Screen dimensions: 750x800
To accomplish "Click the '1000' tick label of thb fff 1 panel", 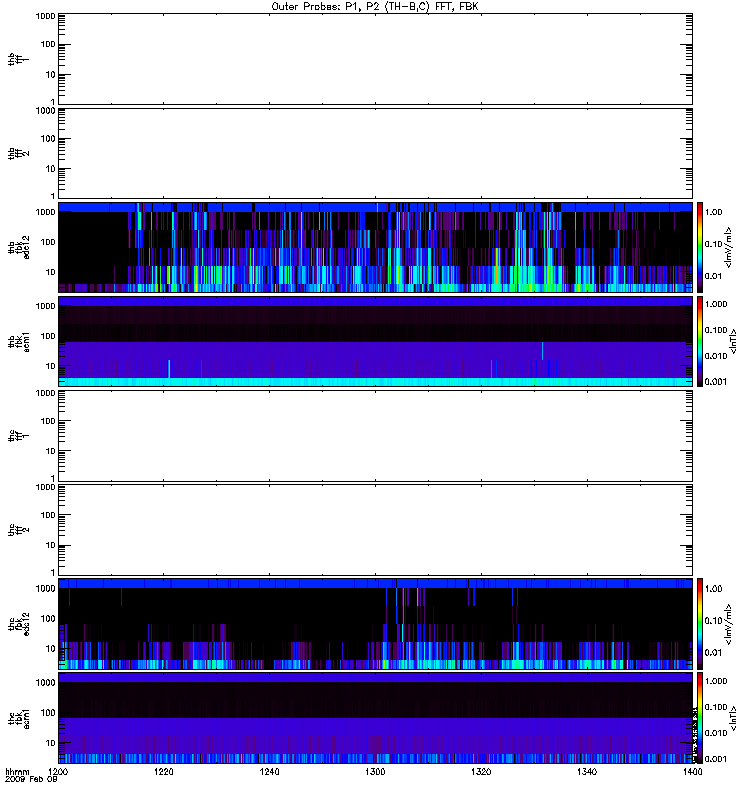I will (45, 16).
